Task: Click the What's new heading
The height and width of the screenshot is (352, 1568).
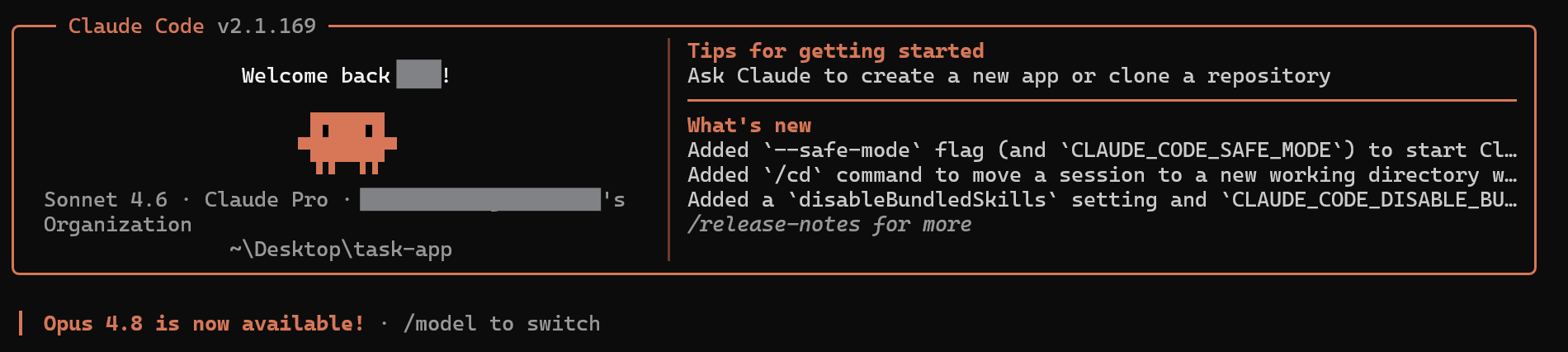Action: coord(749,126)
